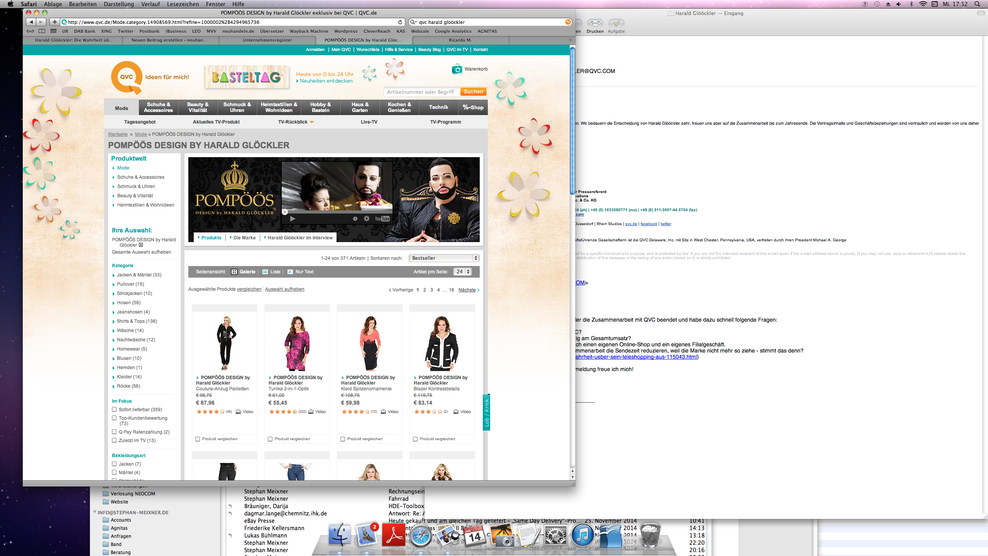The height and width of the screenshot is (556, 988).
Task: Open Schuhe & Accessoires navigation tab
Action: (158, 107)
